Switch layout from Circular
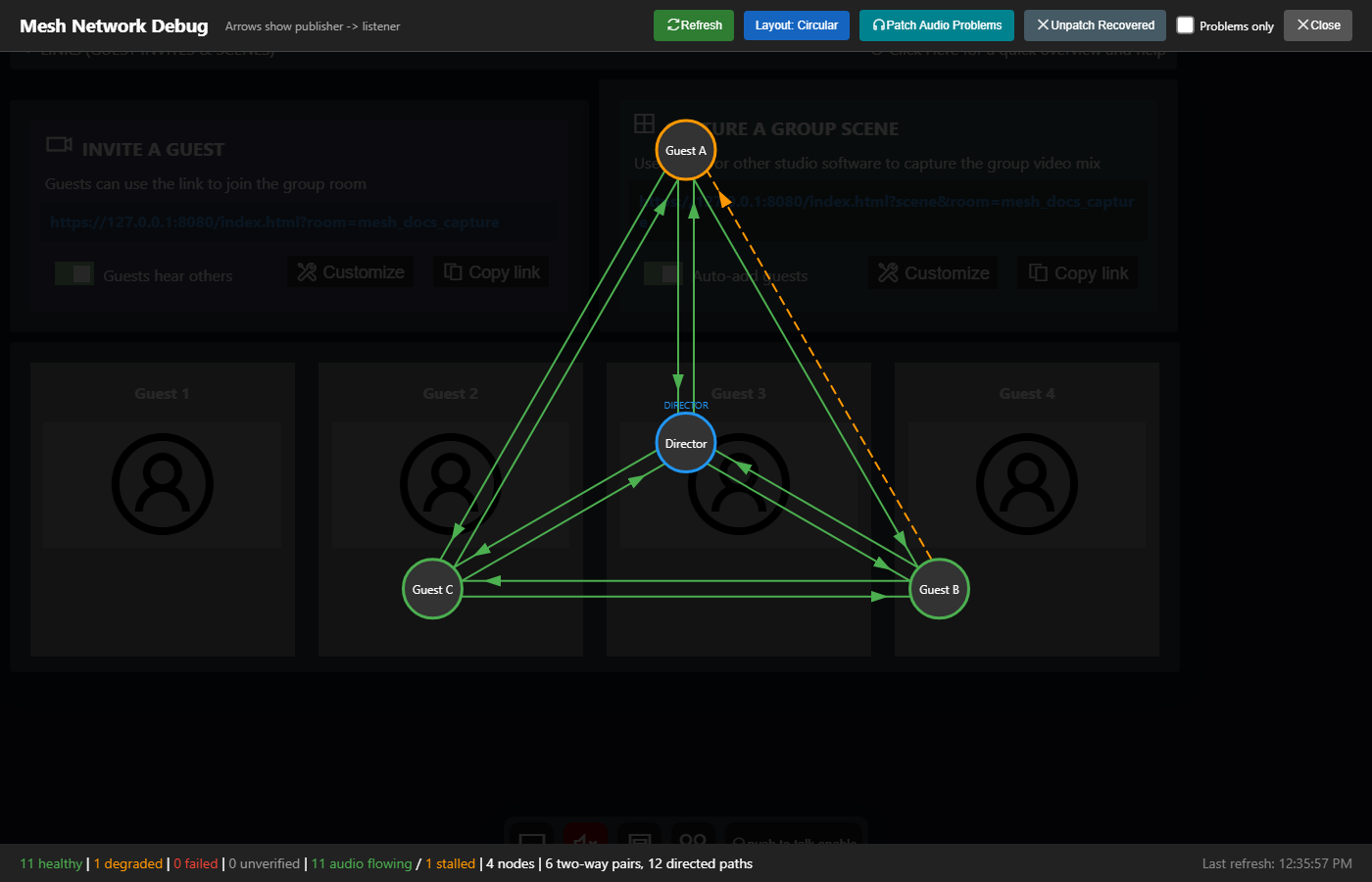1372x882 pixels. [796, 25]
